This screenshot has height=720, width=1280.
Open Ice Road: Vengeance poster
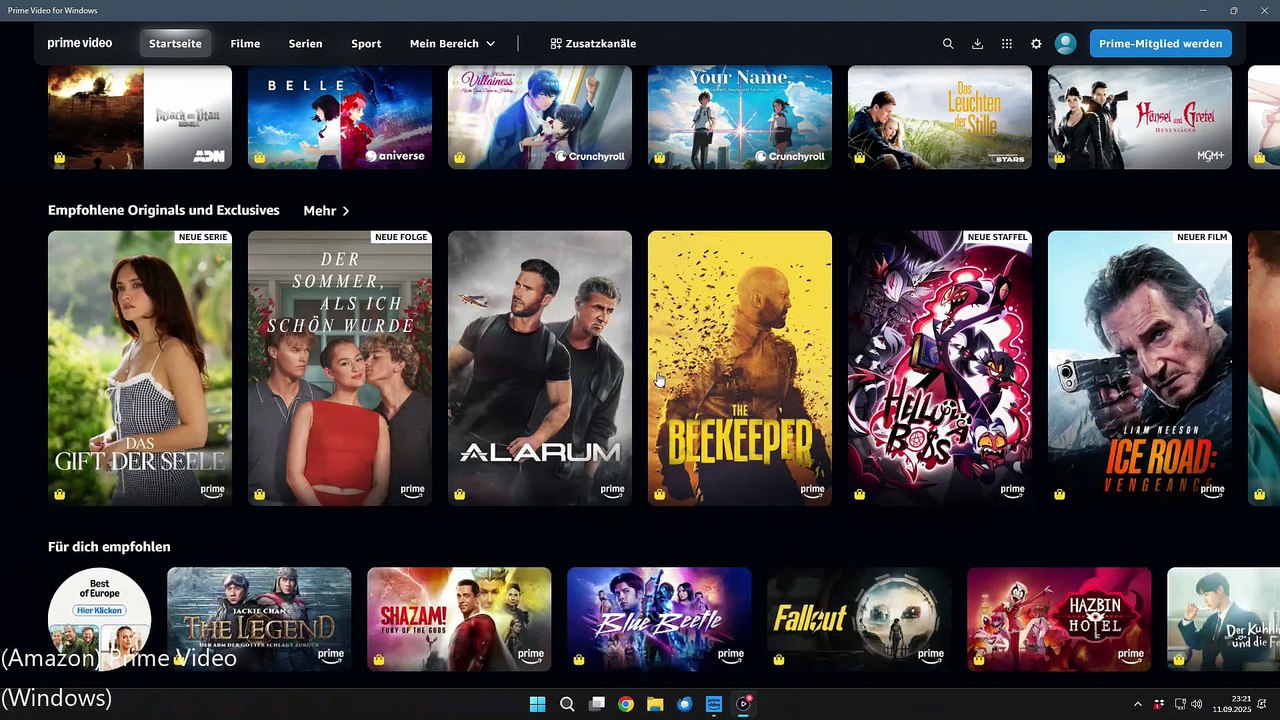(x=1140, y=368)
